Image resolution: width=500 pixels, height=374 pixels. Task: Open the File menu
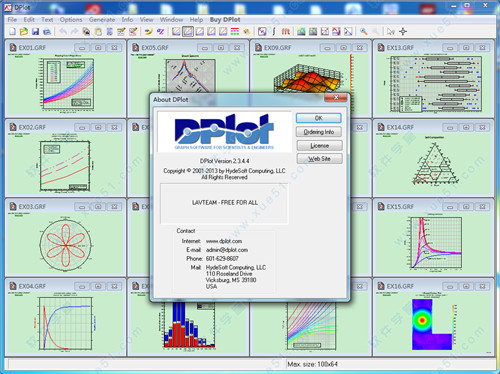12,20
